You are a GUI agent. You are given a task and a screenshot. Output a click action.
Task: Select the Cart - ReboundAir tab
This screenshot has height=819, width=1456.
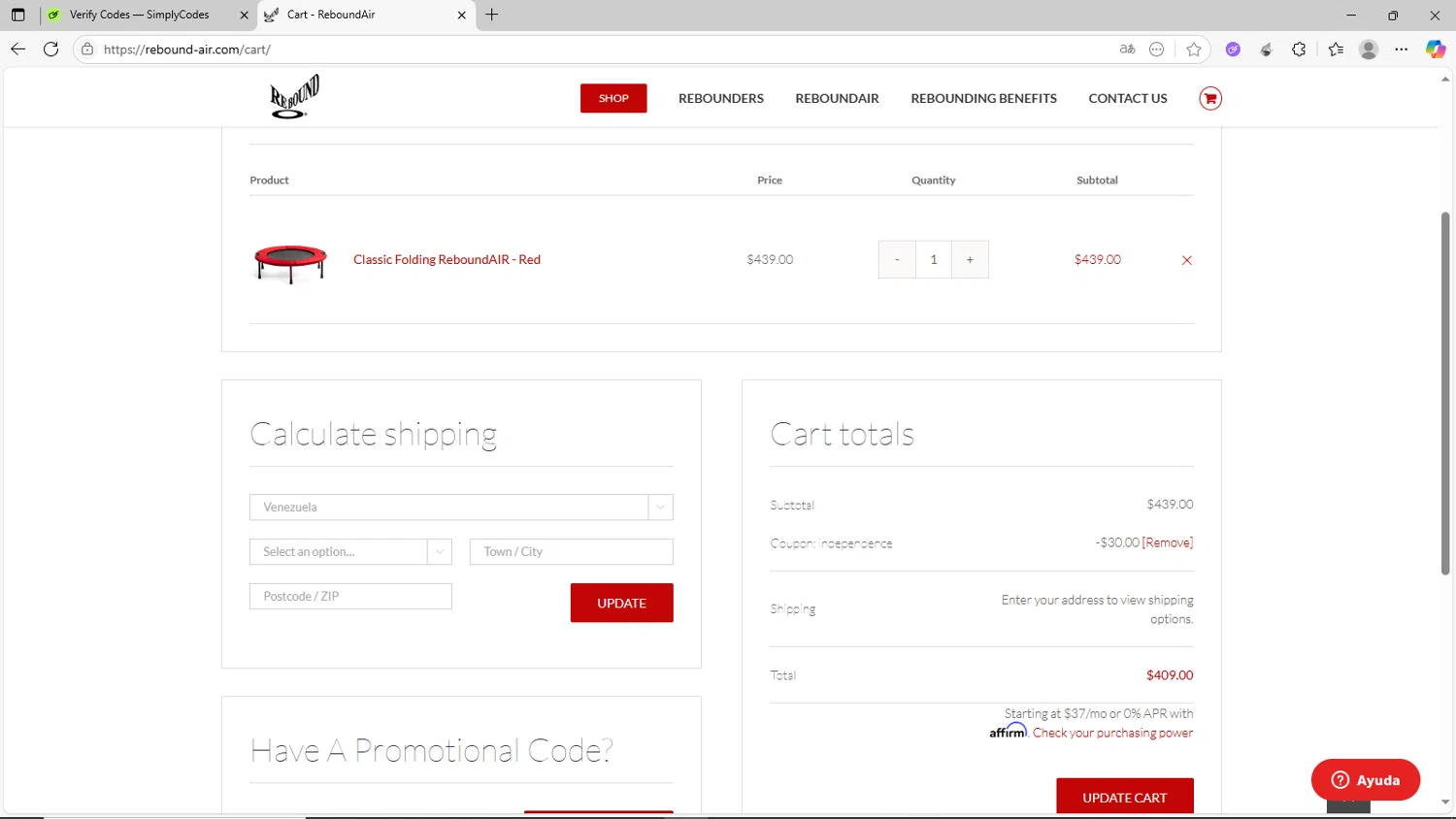click(x=354, y=15)
